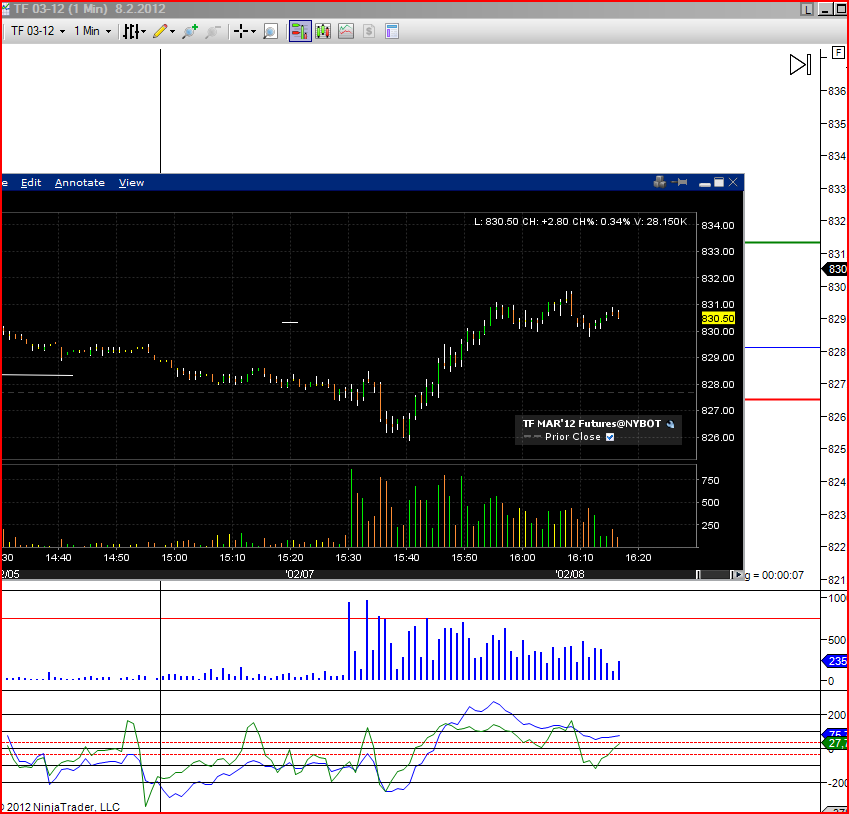Open the Edit menu

coord(31,183)
